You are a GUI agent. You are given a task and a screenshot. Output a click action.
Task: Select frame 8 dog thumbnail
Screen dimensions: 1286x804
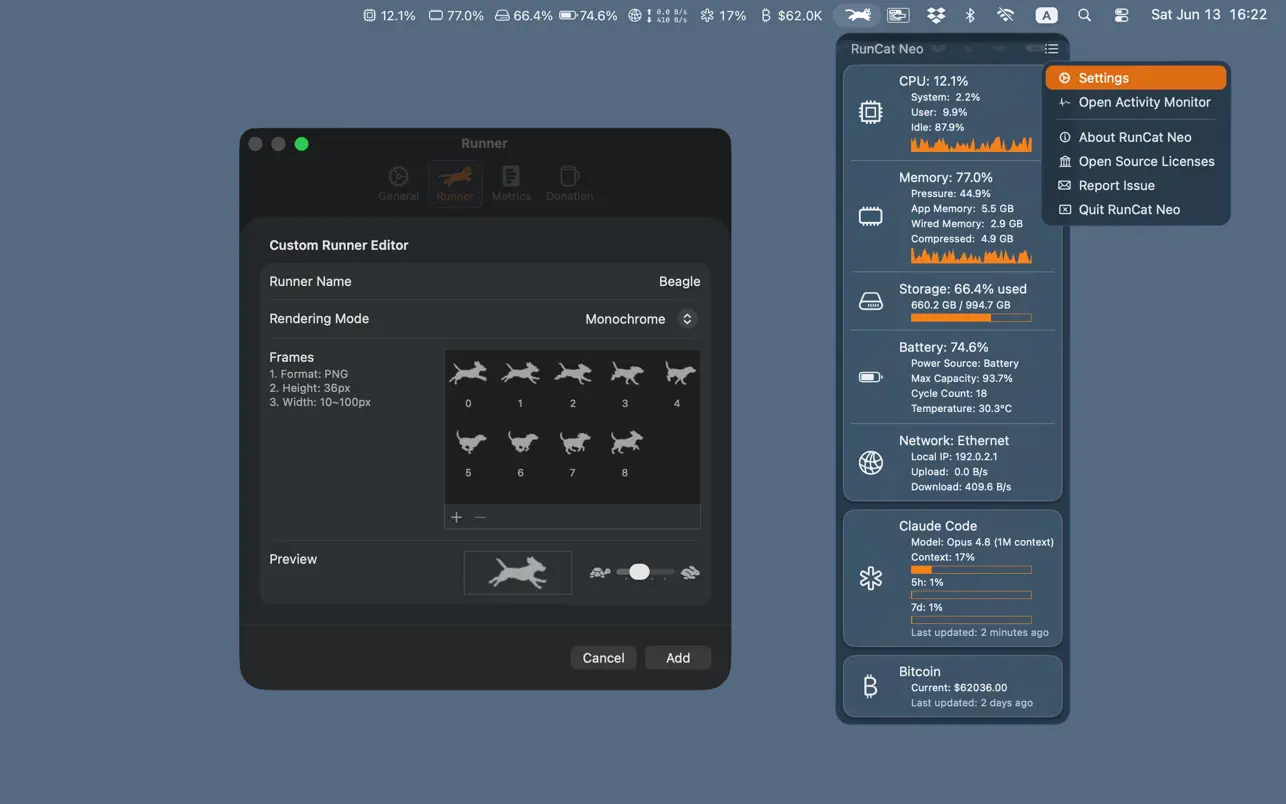(x=626, y=442)
